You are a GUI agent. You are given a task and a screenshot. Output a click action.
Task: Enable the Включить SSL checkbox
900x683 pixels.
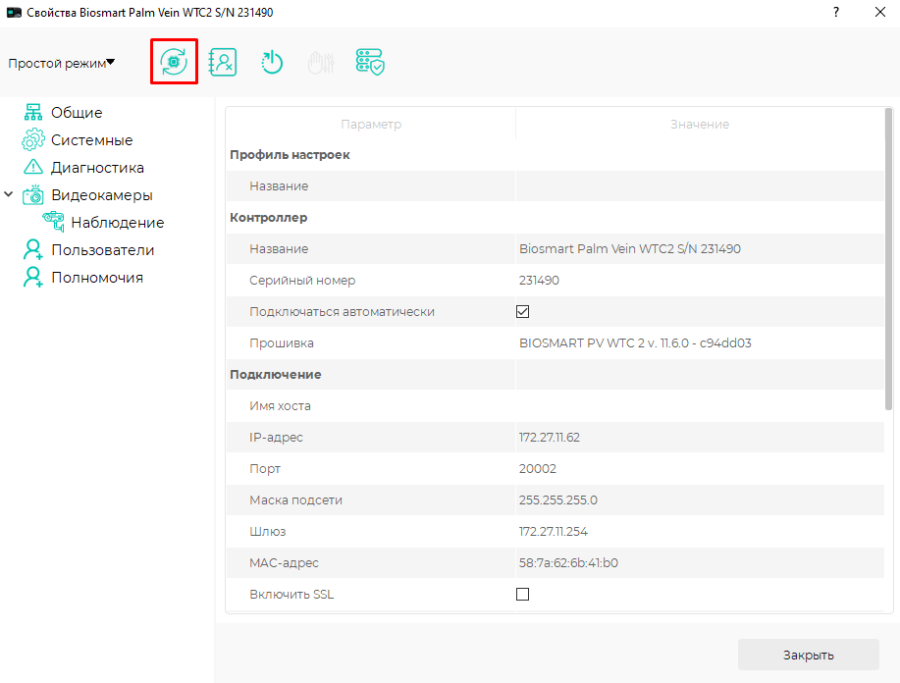pos(522,595)
